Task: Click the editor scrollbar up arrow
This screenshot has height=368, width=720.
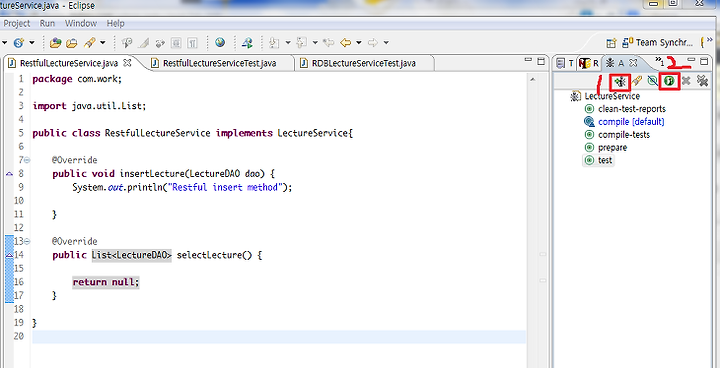Action: [x=533, y=80]
